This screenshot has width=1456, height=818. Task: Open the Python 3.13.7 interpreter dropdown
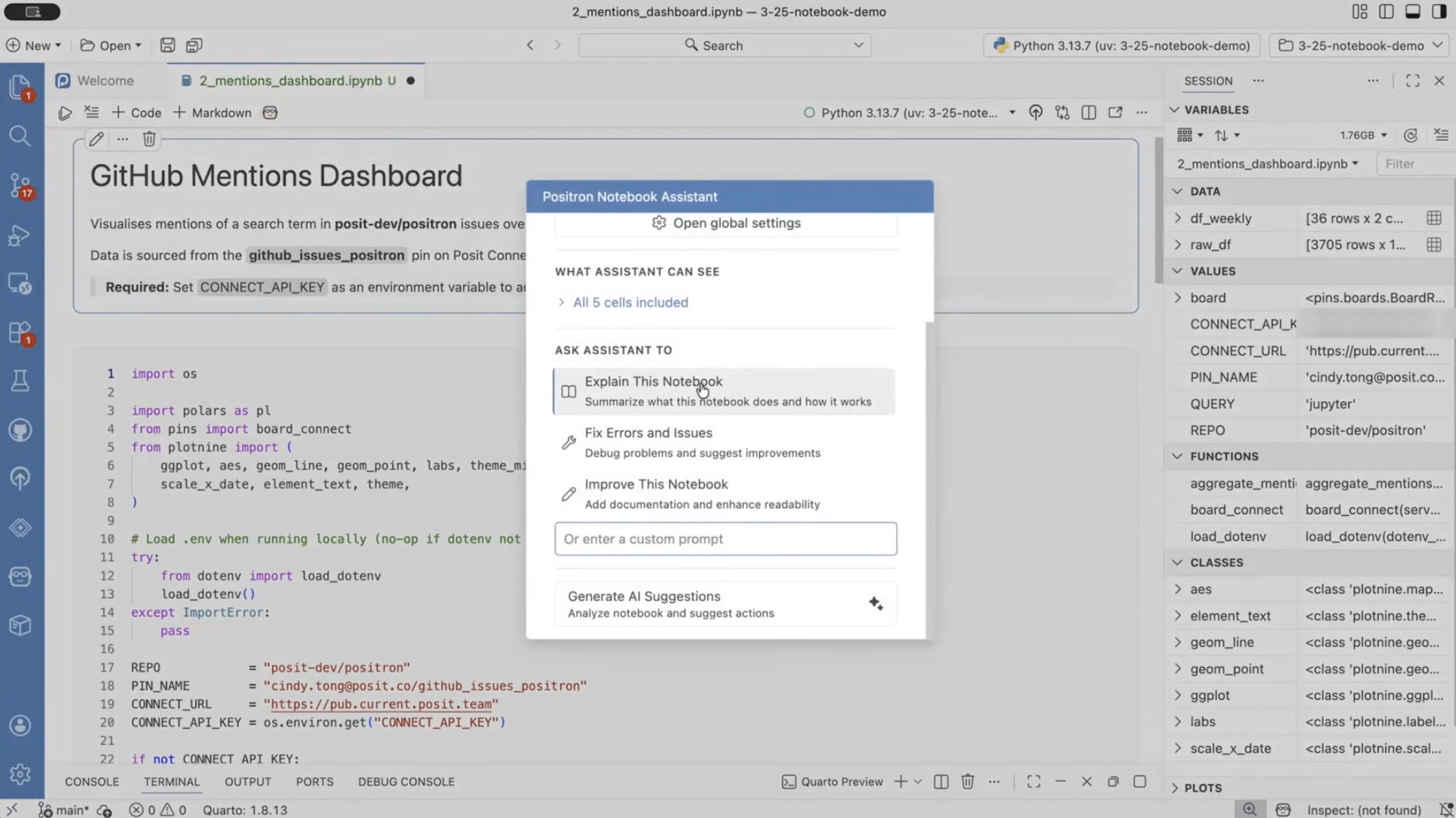1122,45
